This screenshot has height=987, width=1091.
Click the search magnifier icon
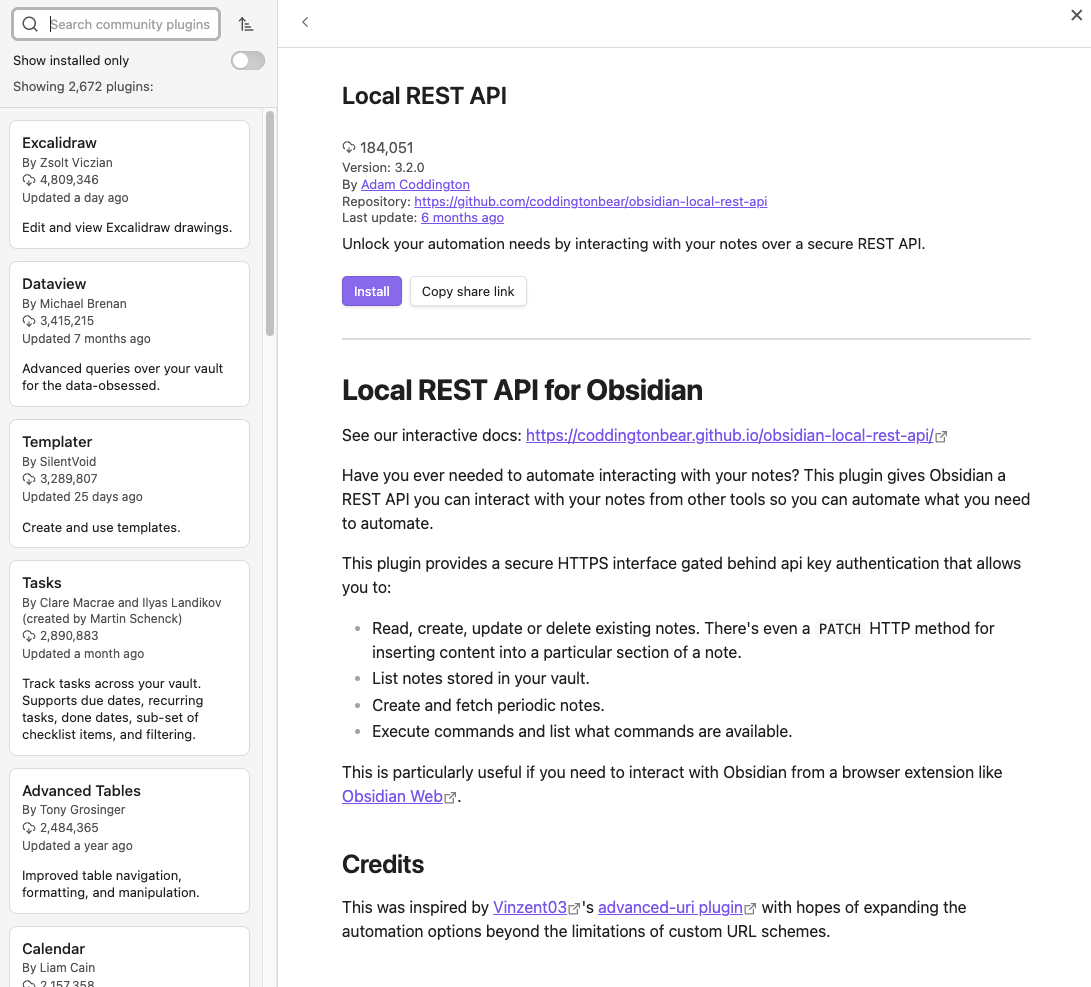(x=31, y=24)
